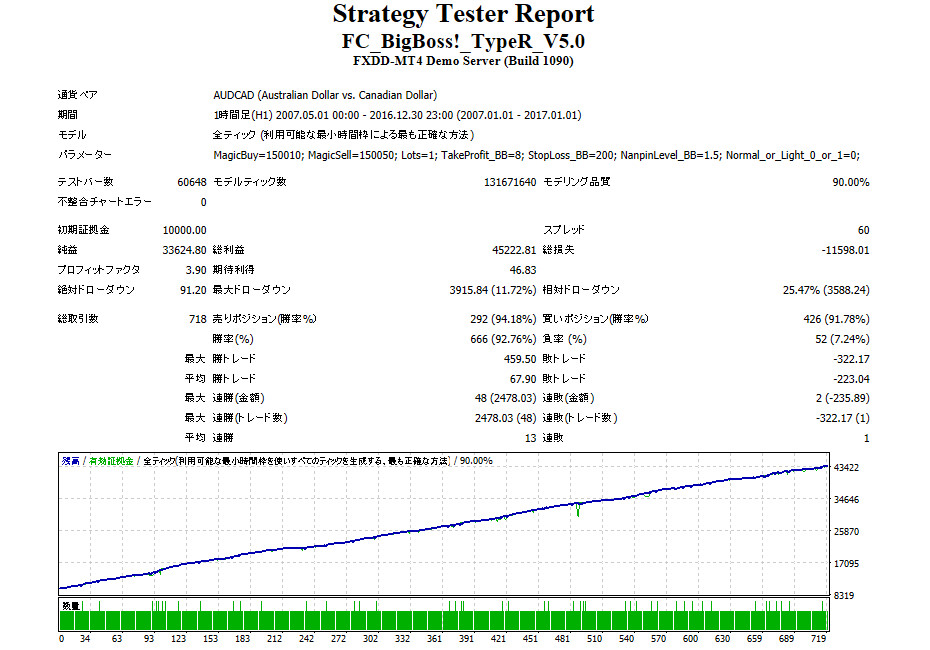Click the 17095 y-axis label
The width and height of the screenshot is (930, 650).
pos(846,564)
